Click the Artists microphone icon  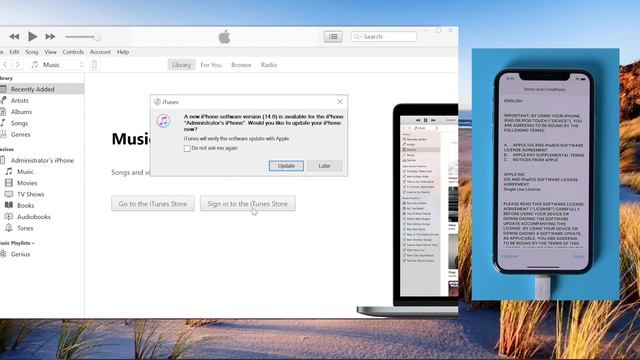(x=3, y=100)
